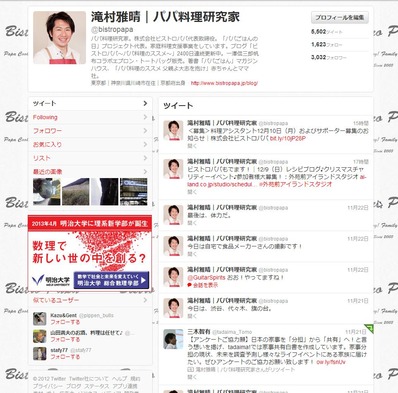The height and width of the screenshot is (393, 398).
Task: Open ステータス footer link
Action: pos(97,386)
